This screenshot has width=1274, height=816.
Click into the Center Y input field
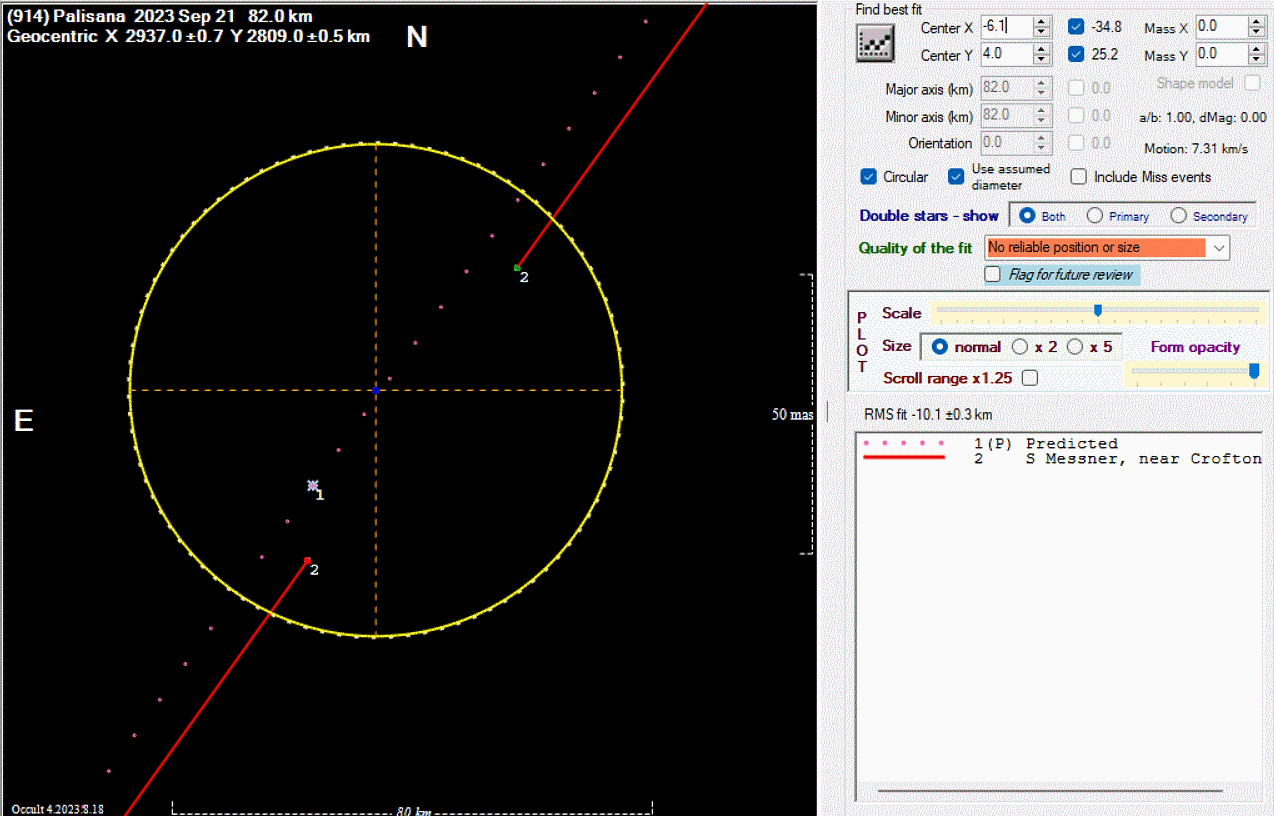(1005, 54)
